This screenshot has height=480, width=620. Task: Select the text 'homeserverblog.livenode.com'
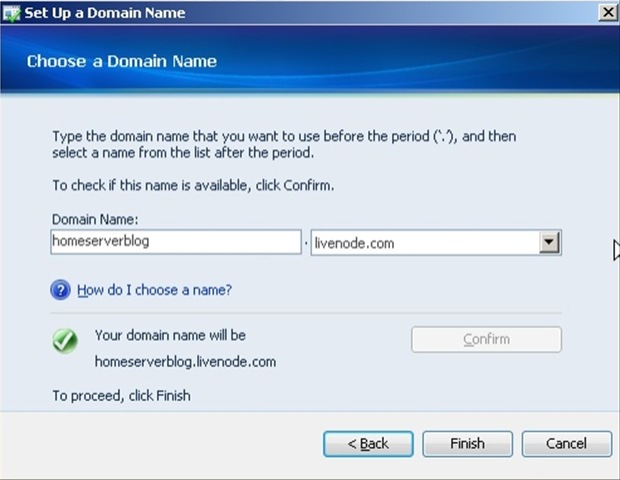[185, 361]
